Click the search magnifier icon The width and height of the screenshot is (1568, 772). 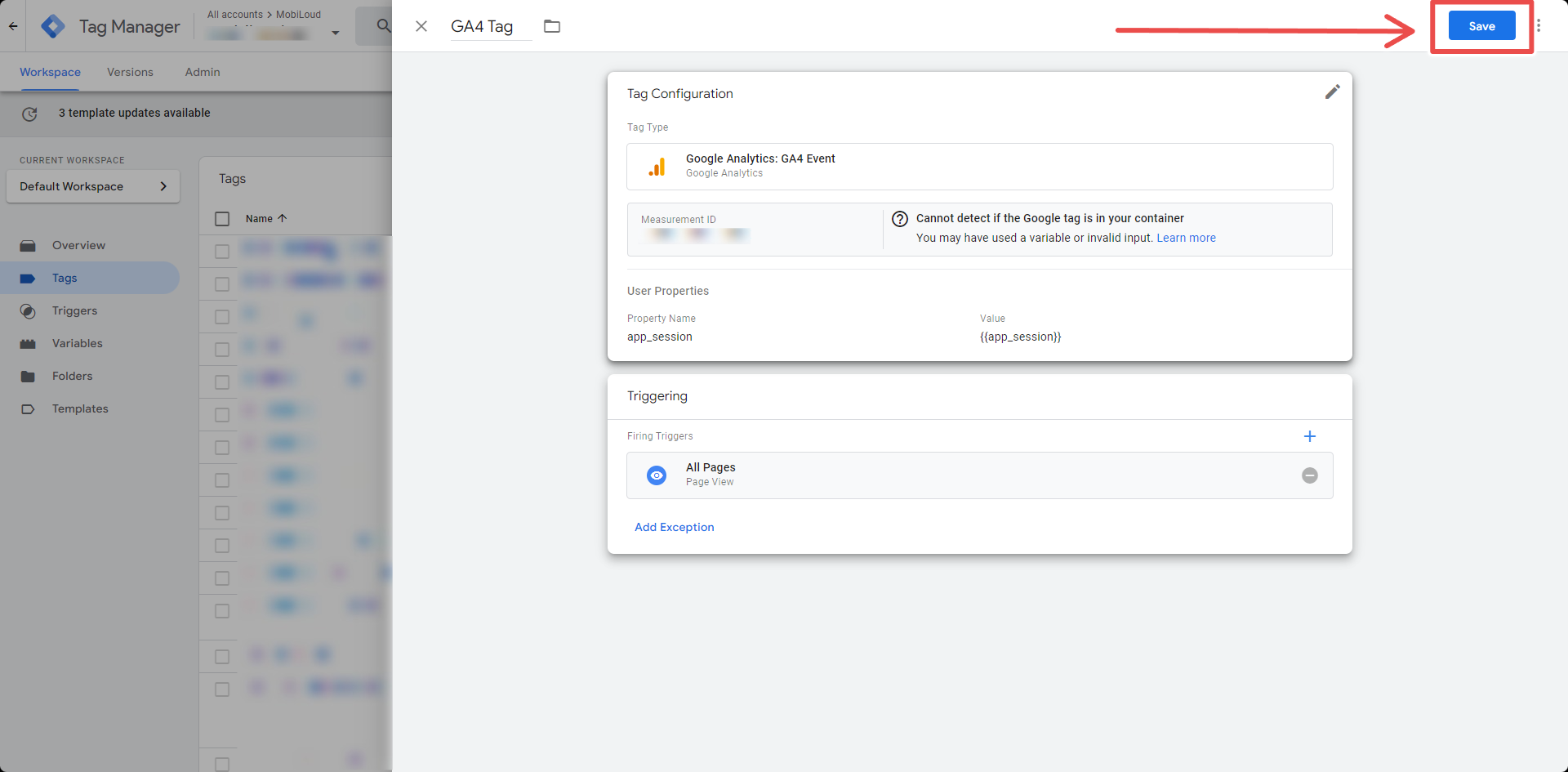(383, 26)
